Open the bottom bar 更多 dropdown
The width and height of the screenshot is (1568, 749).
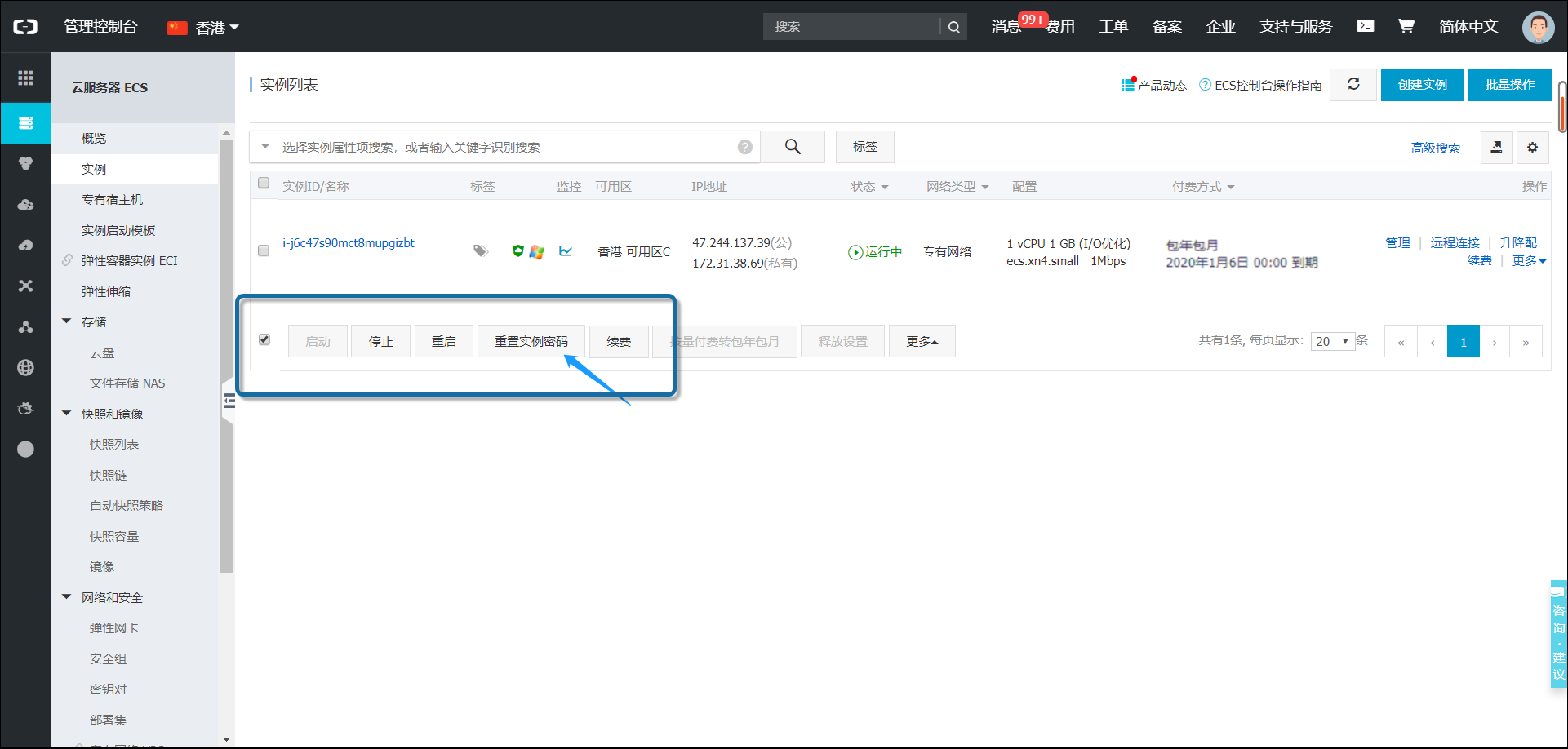click(922, 341)
